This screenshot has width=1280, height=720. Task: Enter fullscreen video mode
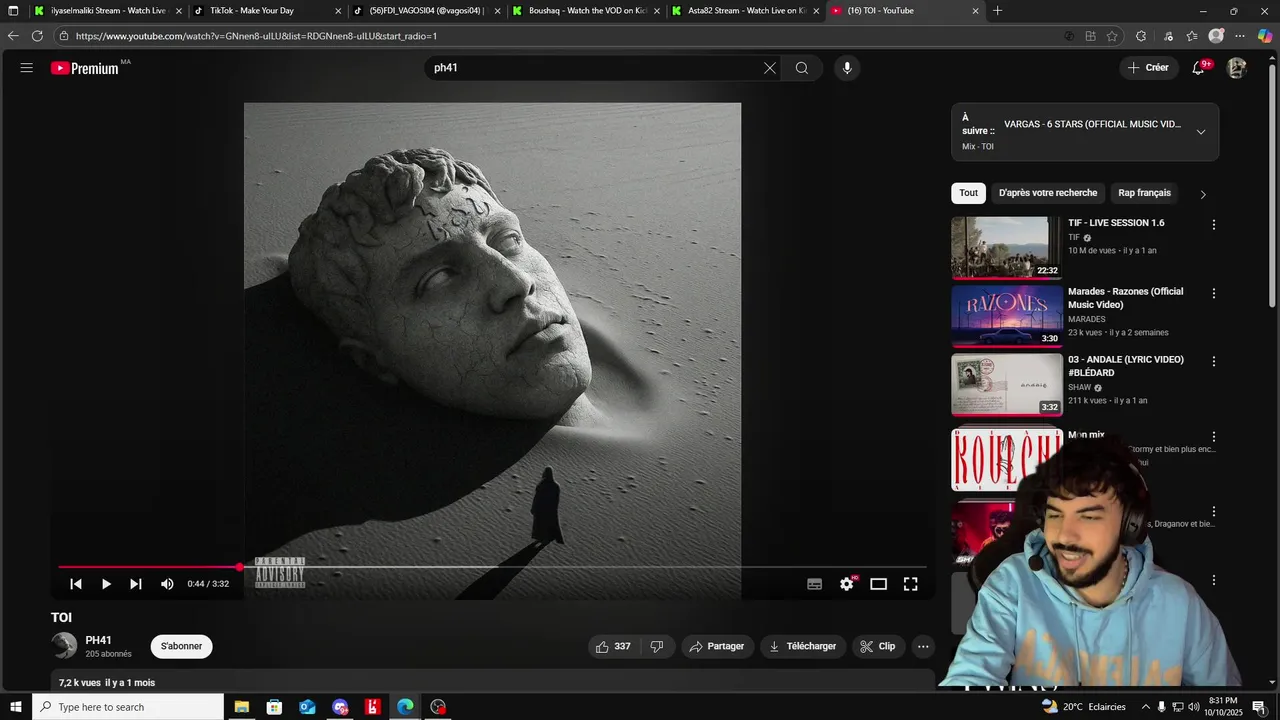tap(910, 584)
